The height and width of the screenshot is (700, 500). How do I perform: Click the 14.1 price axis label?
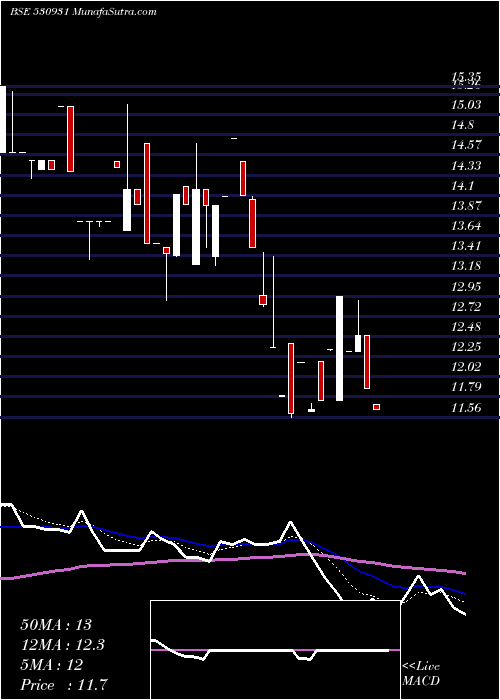click(x=462, y=186)
